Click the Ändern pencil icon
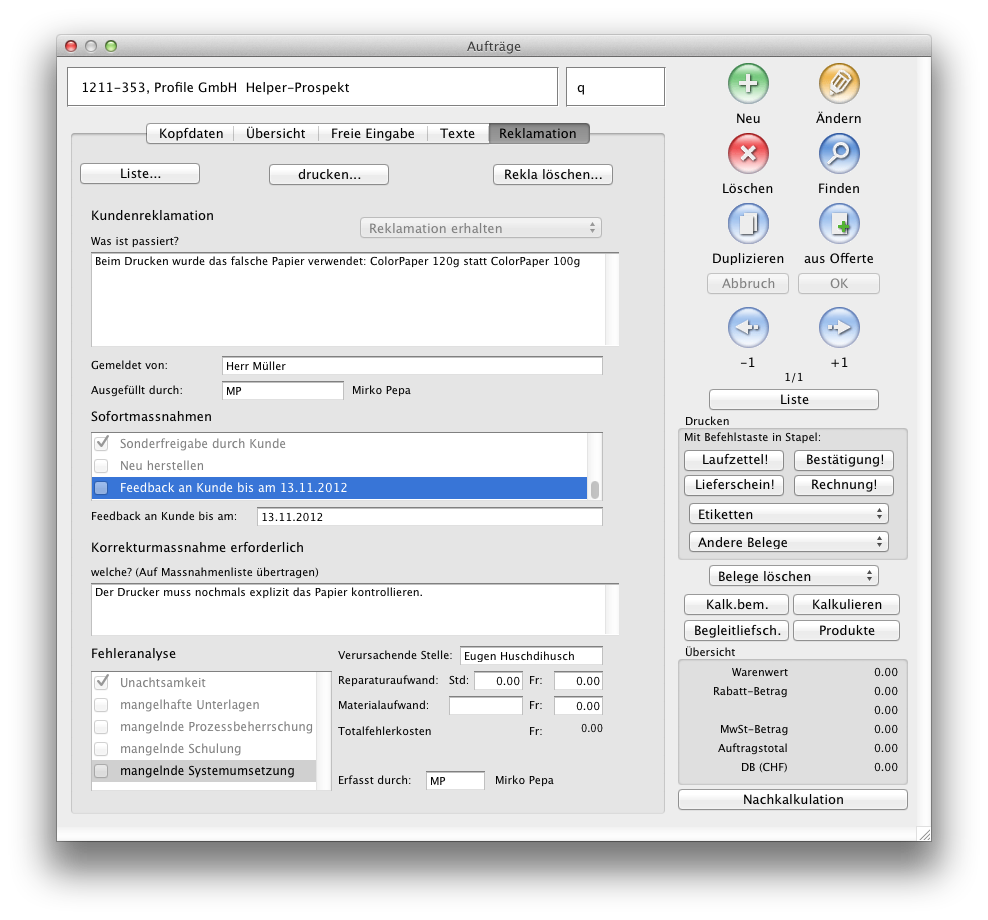 point(838,84)
